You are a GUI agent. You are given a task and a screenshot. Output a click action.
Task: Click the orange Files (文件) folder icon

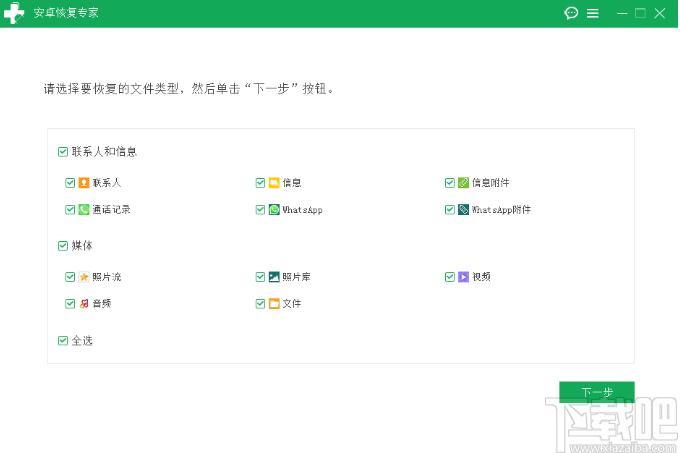point(274,303)
